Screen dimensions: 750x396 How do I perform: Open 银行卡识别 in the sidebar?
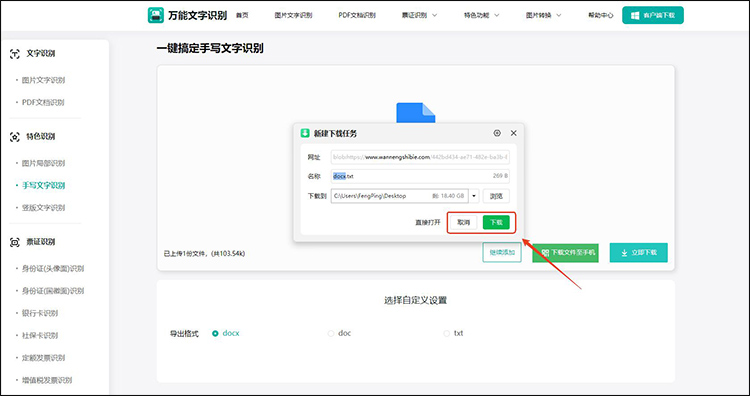point(40,313)
